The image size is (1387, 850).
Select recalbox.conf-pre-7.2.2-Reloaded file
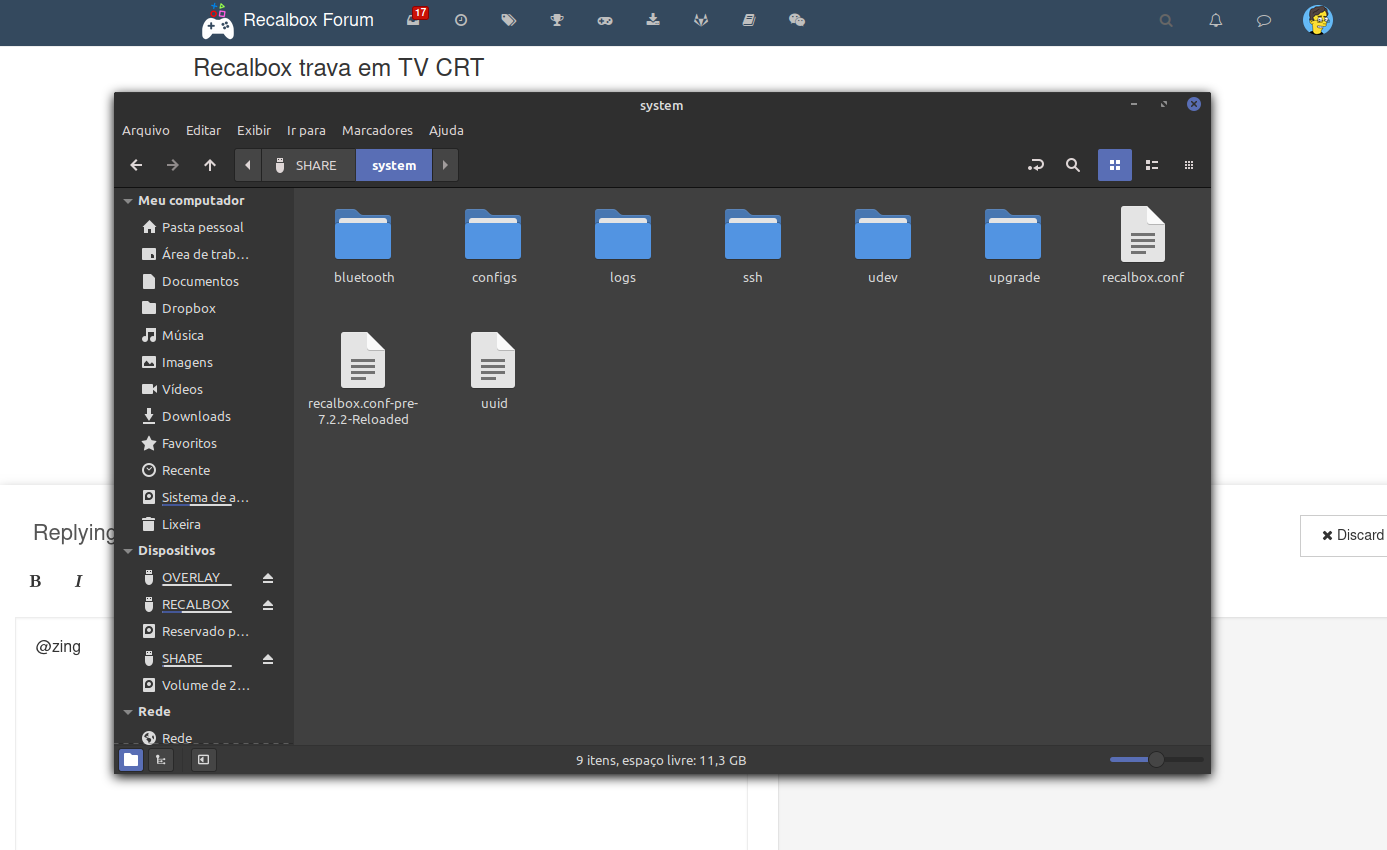[363, 379]
